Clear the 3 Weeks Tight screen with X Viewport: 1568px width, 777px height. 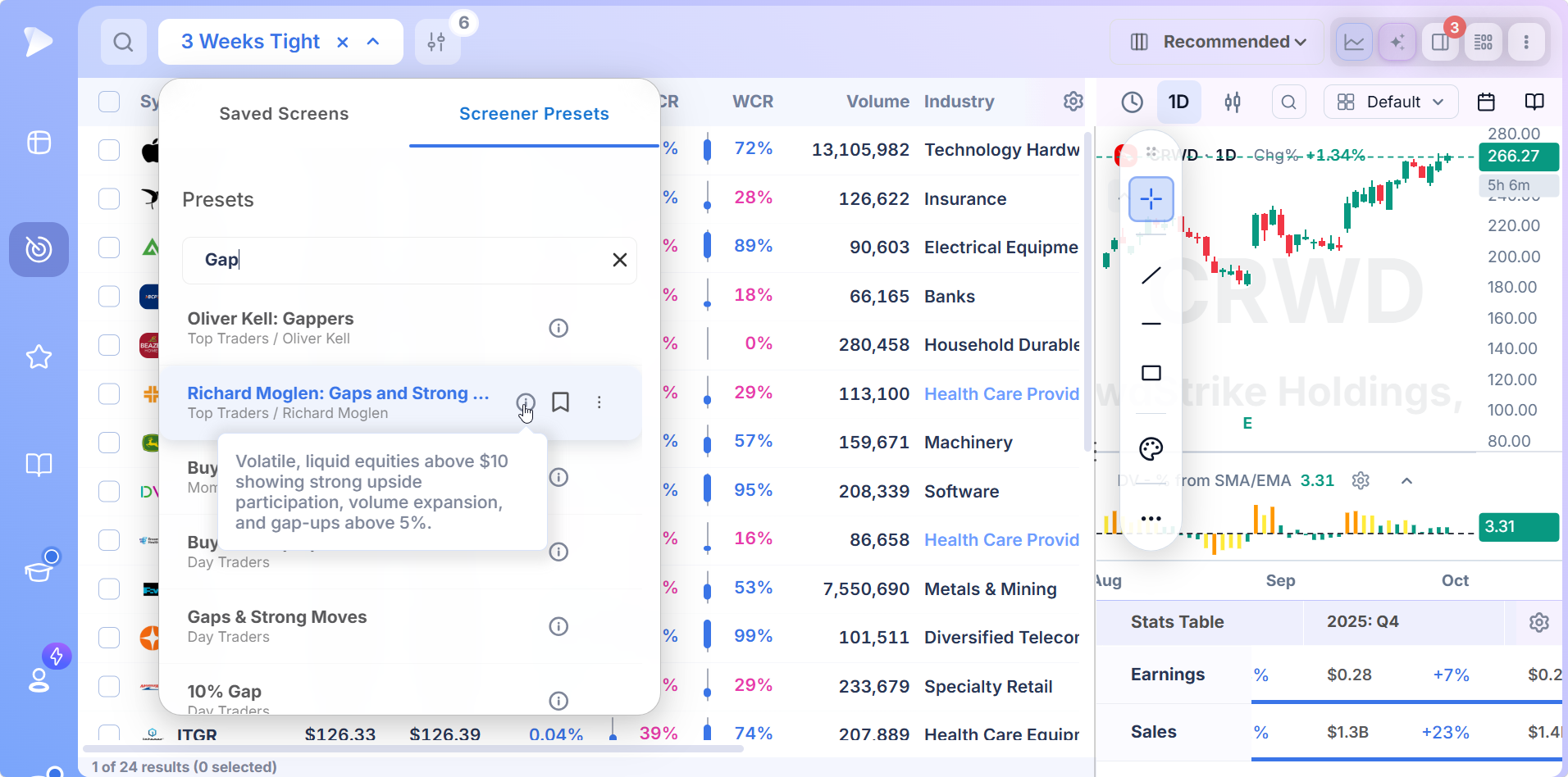click(343, 42)
